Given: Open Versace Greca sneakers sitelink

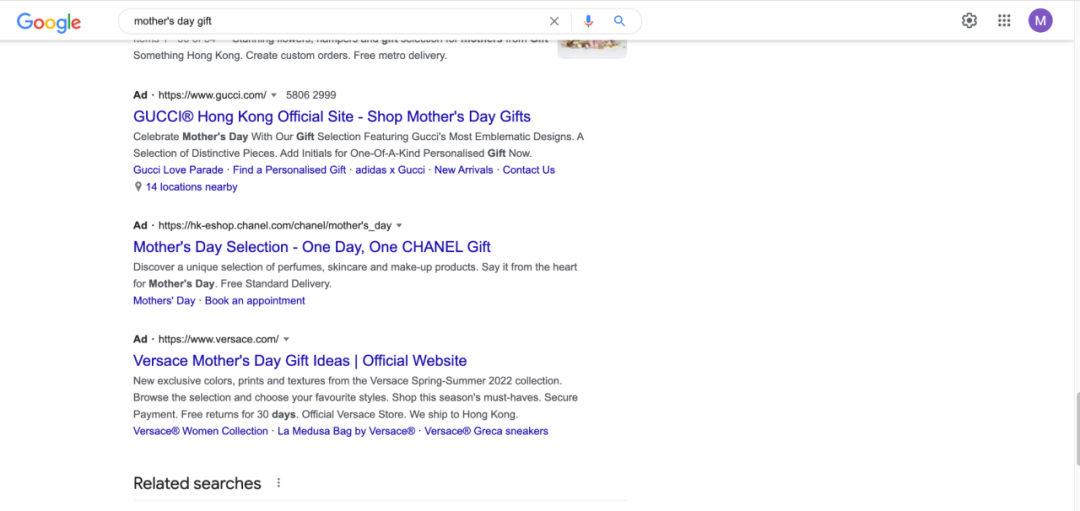Looking at the screenshot, I should coord(486,431).
